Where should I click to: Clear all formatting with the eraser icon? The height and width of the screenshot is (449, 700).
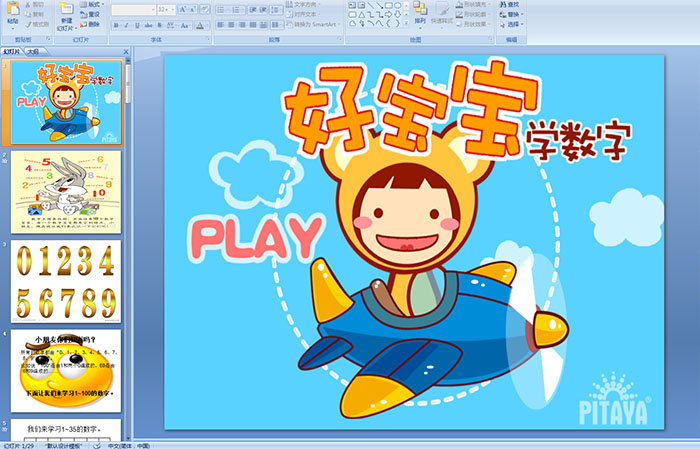[205, 9]
